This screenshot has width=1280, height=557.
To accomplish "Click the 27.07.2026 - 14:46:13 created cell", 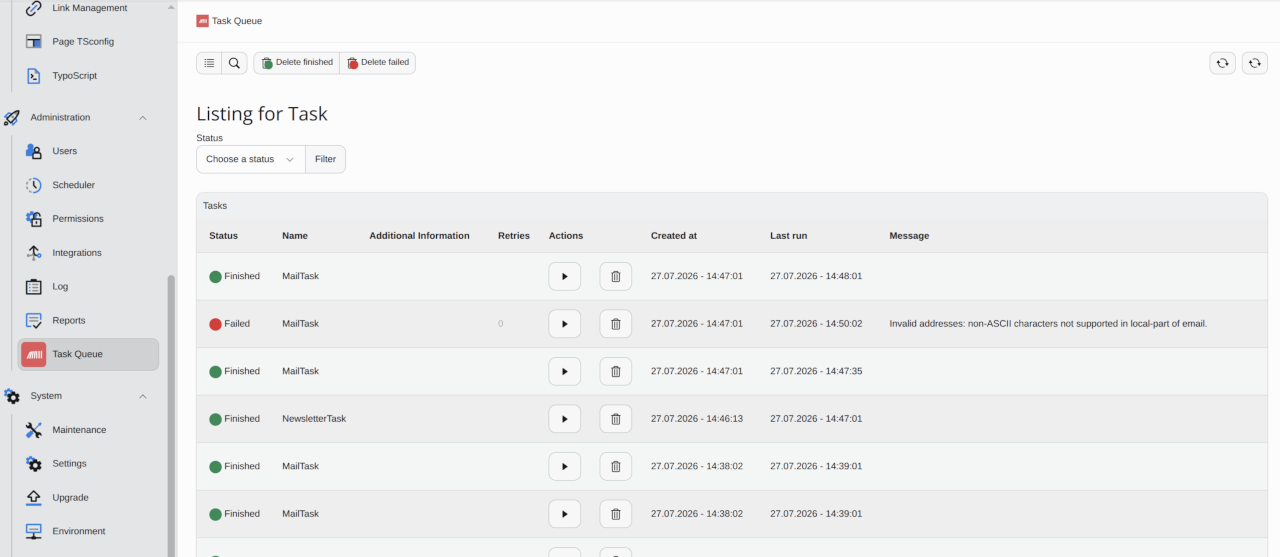I will point(697,419).
